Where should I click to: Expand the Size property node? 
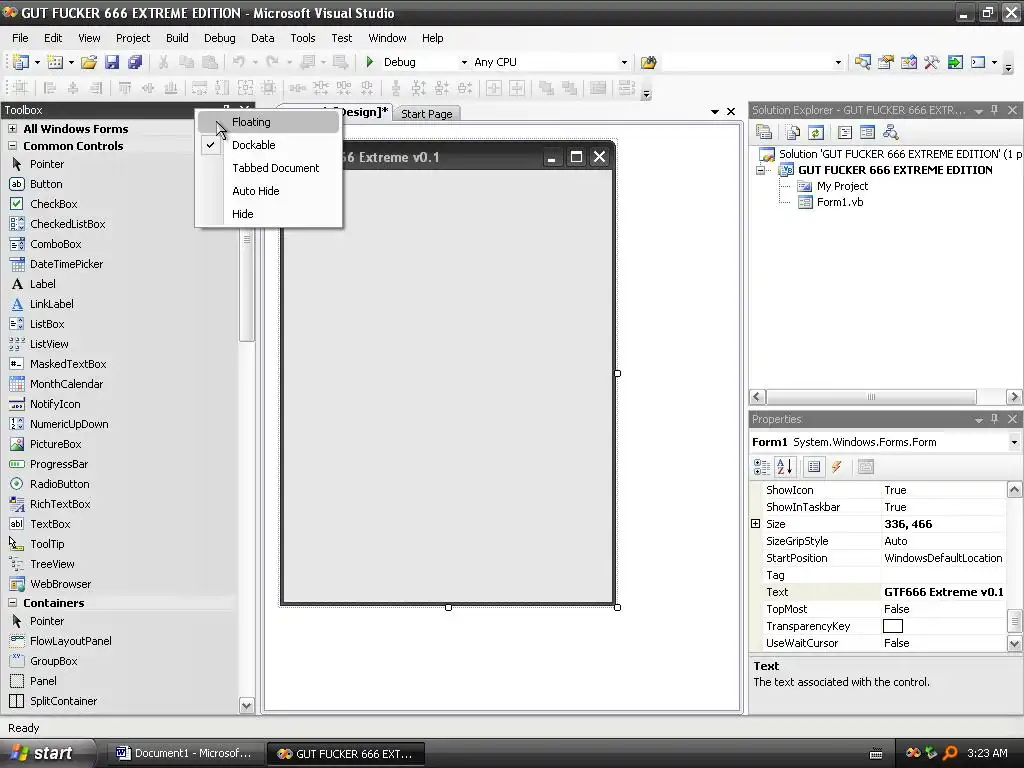pos(756,524)
